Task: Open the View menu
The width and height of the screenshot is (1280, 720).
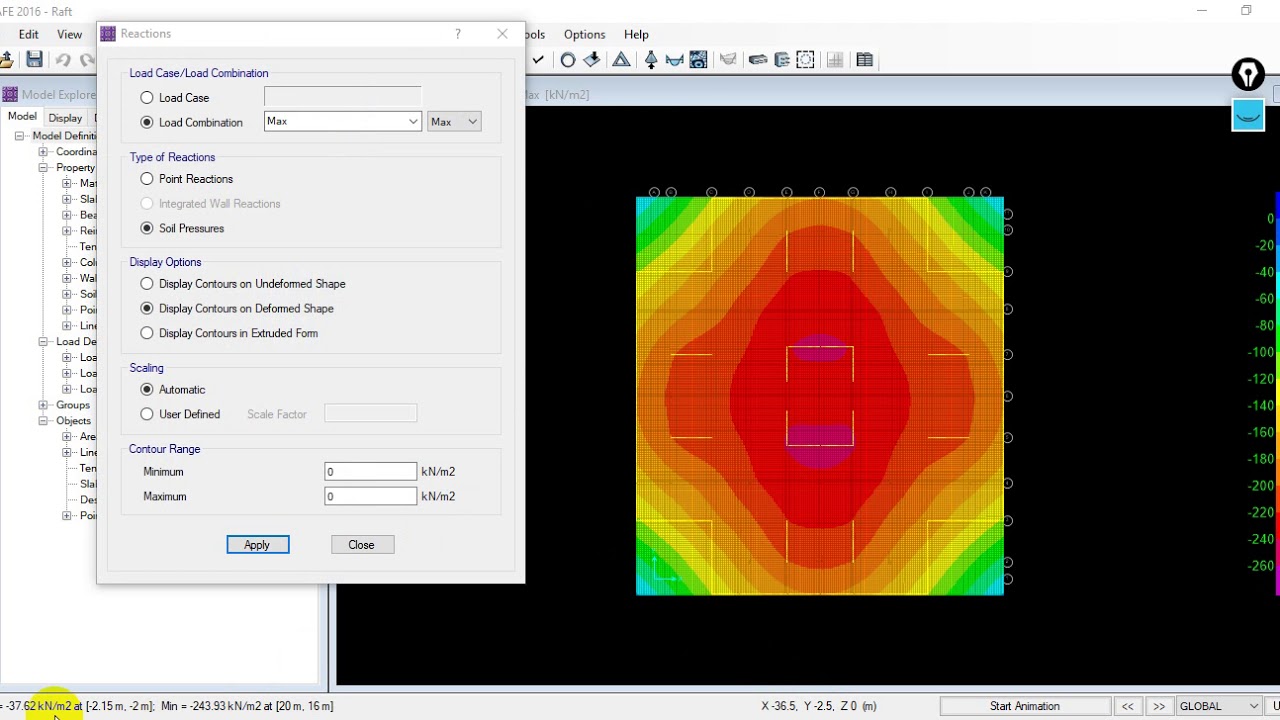Action: [x=69, y=34]
